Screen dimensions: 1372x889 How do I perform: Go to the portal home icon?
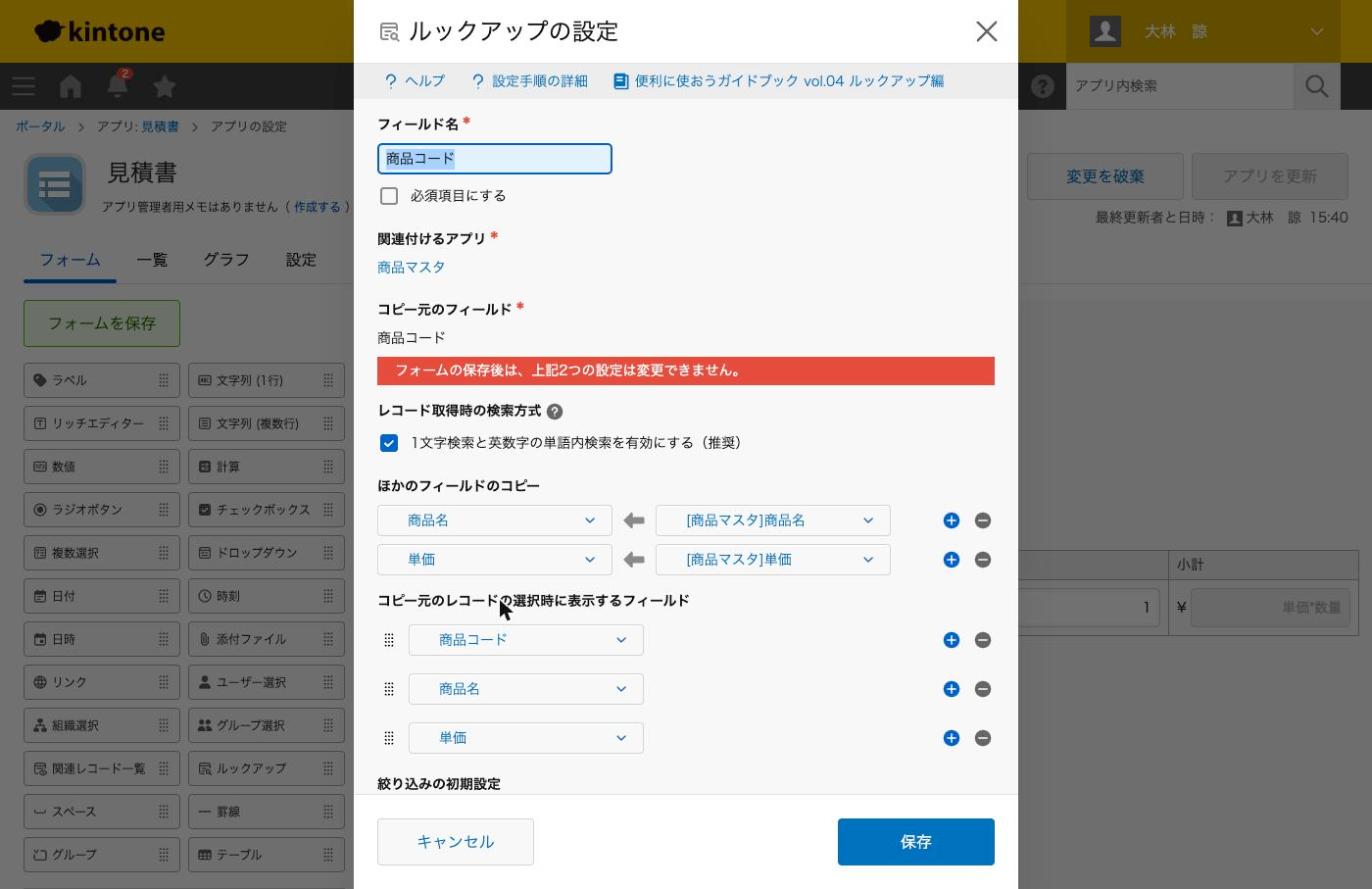pyautogui.click(x=70, y=86)
